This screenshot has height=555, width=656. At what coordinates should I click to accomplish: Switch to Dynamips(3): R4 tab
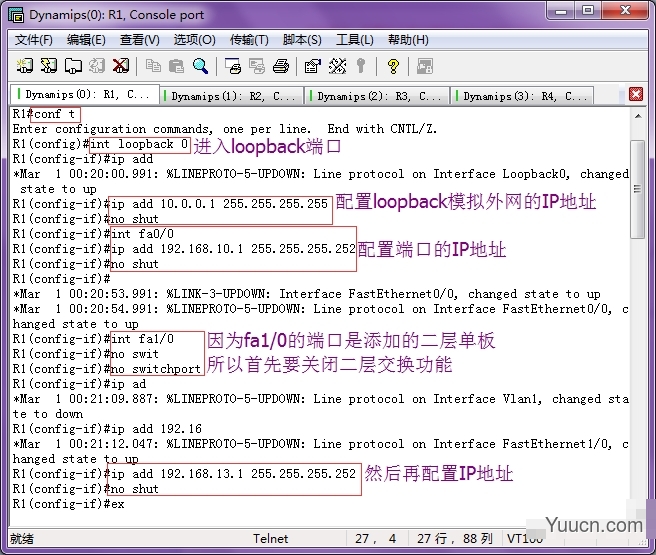tap(523, 96)
